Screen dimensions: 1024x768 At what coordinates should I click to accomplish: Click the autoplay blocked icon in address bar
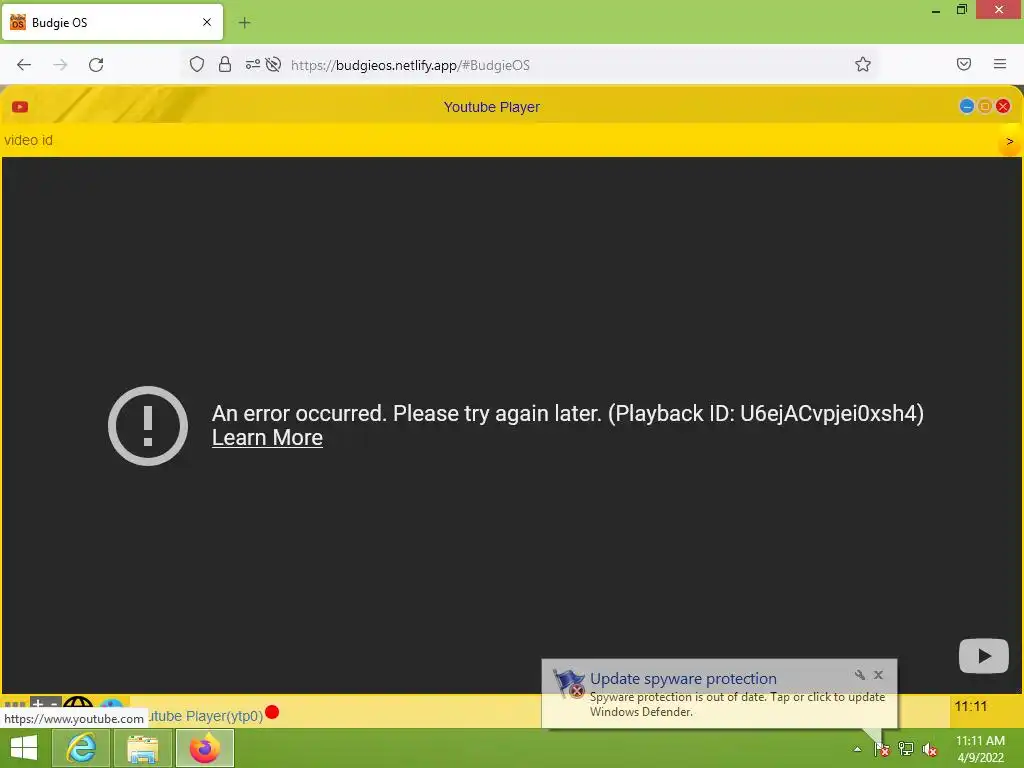tap(274, 64)
